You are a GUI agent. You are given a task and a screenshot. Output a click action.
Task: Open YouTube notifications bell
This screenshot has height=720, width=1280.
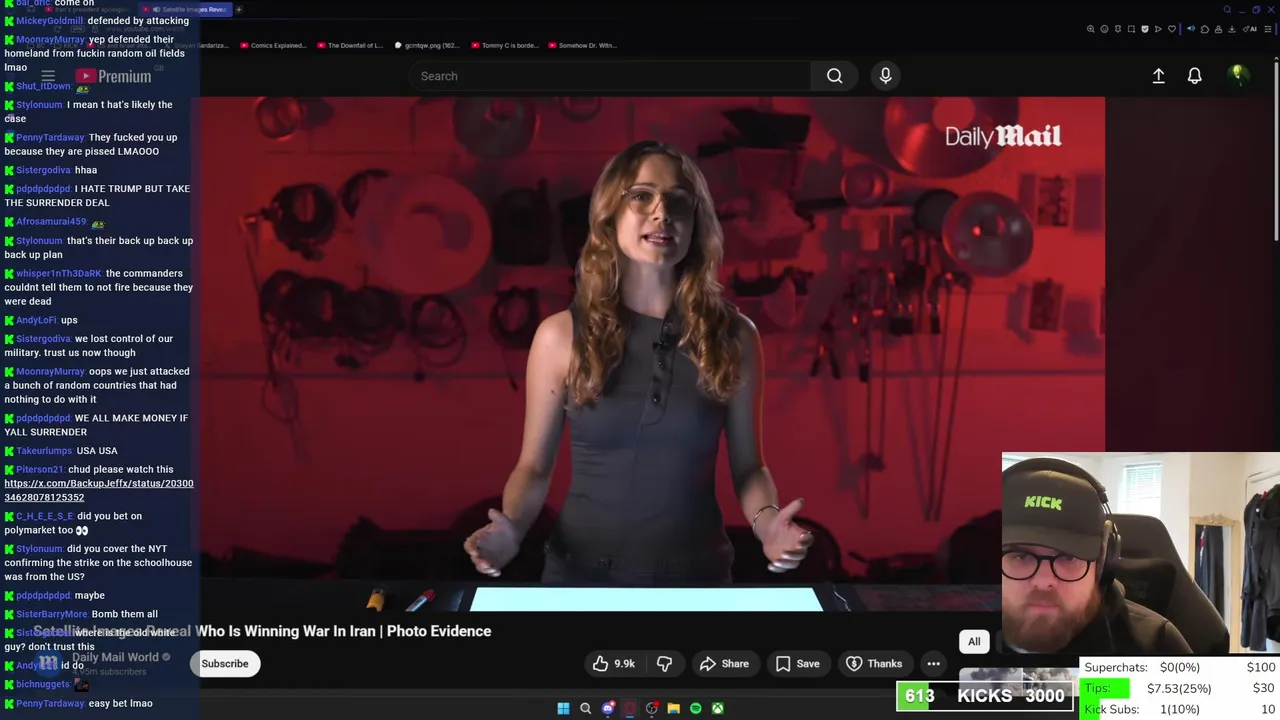pyautogui.click(x=1194, y=76)
